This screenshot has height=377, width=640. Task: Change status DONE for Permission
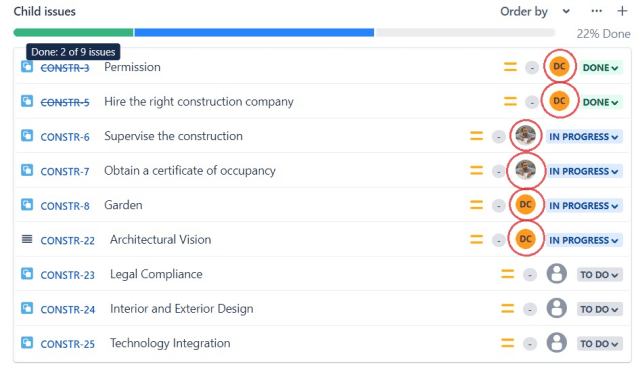(x=600, y=67)
